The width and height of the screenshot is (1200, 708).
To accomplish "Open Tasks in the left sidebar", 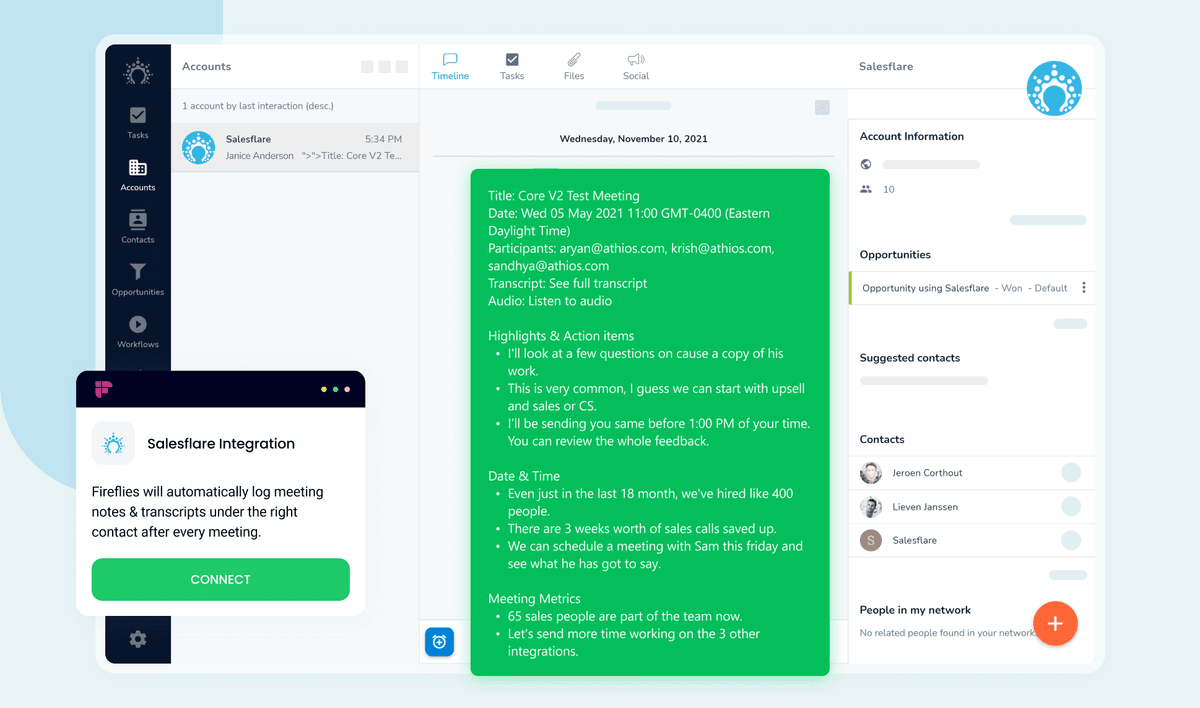I will pyautogui.click(x=138, y=122).
